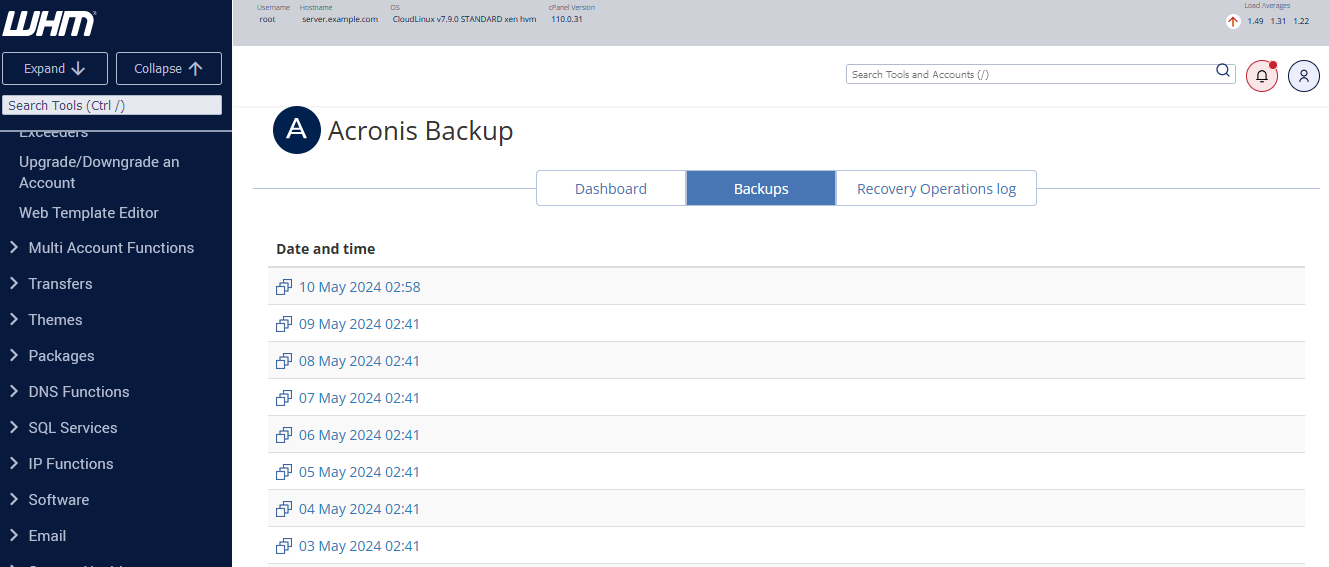Click backup icon next to 10 May 2024 02:58

click(284, 287)
